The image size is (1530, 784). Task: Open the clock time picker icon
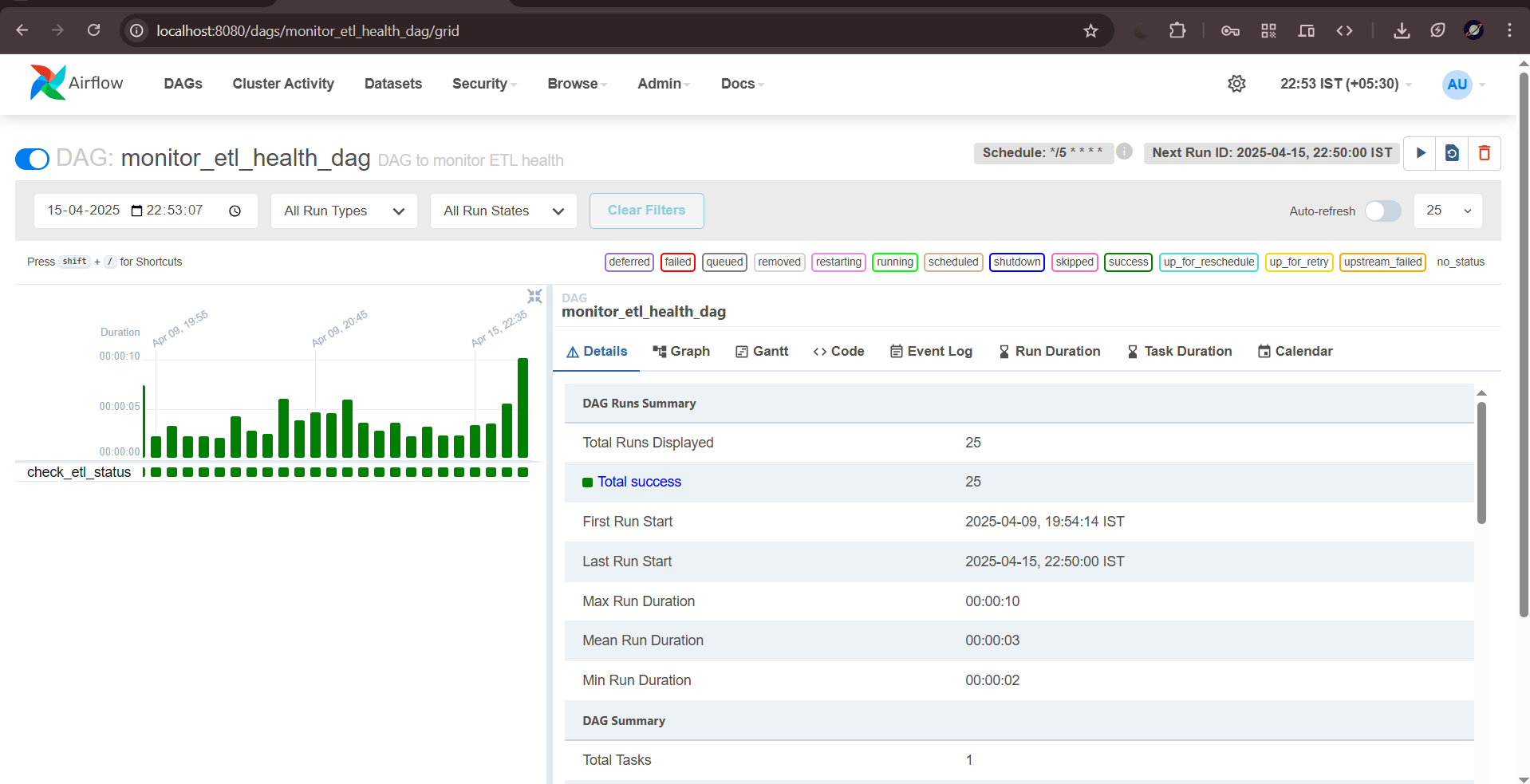235,211
